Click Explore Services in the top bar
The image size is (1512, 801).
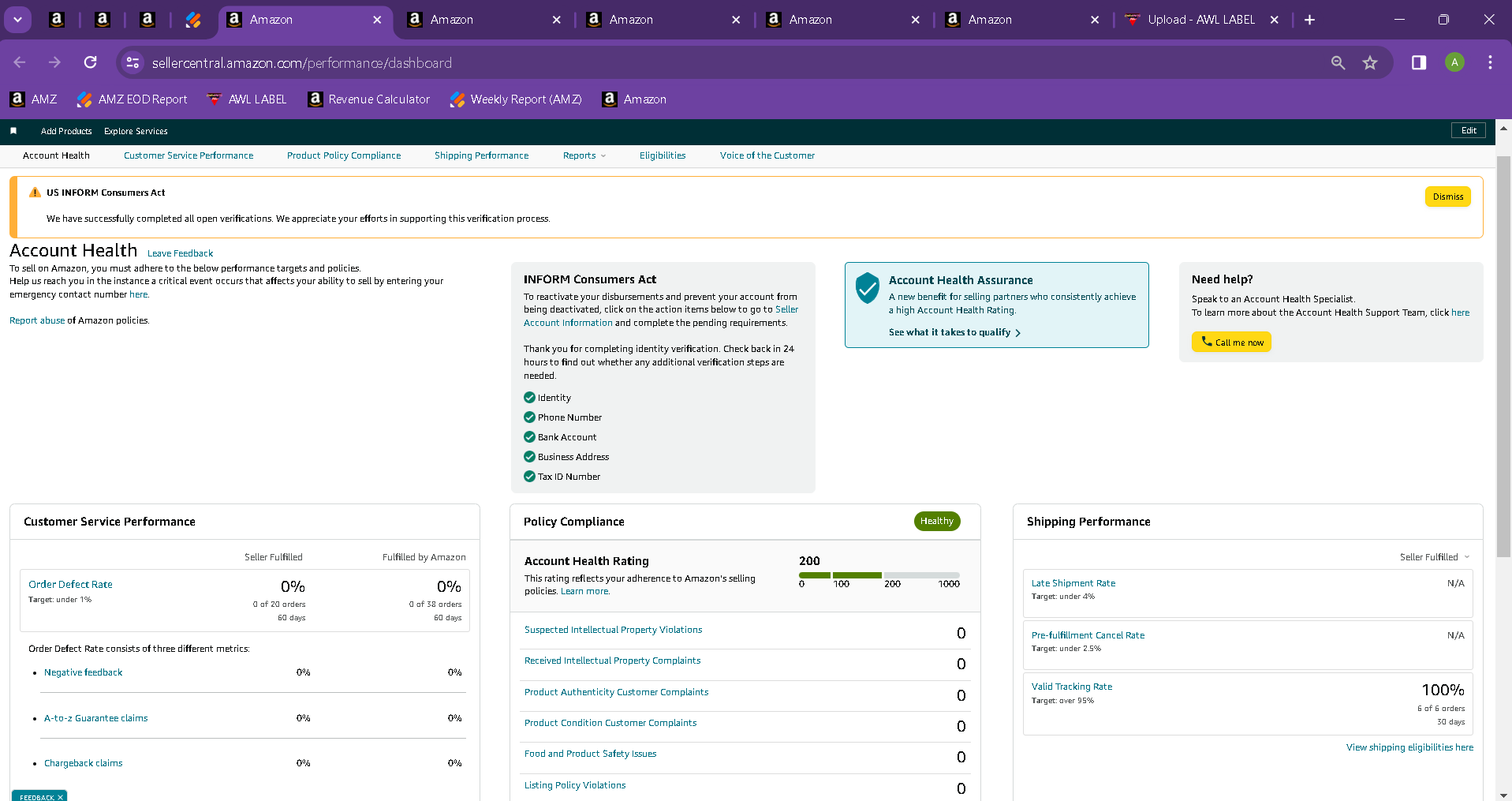(x=136, y=131)
